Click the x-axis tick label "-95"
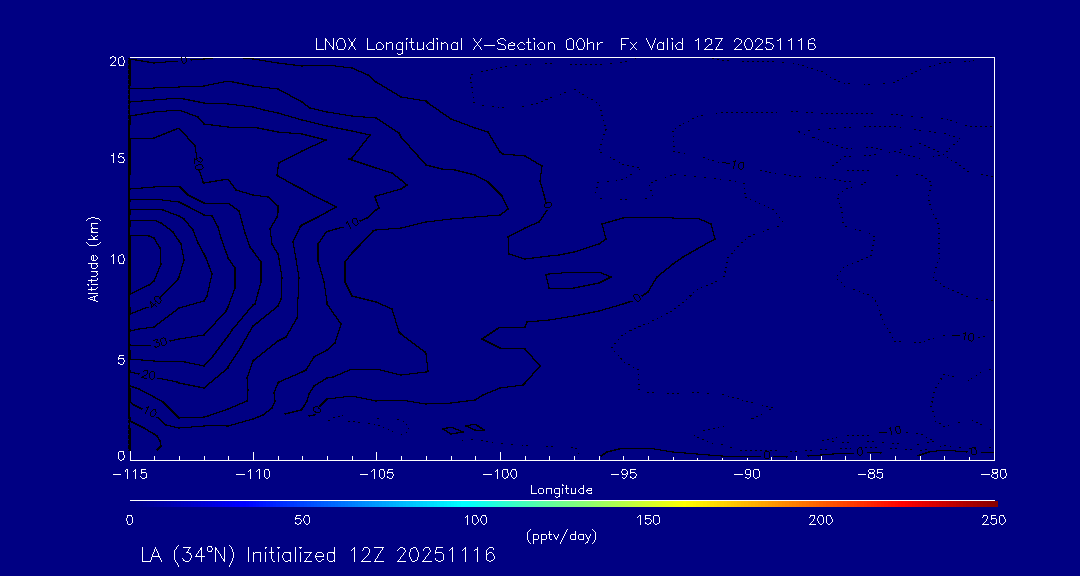 click(623, 475)
